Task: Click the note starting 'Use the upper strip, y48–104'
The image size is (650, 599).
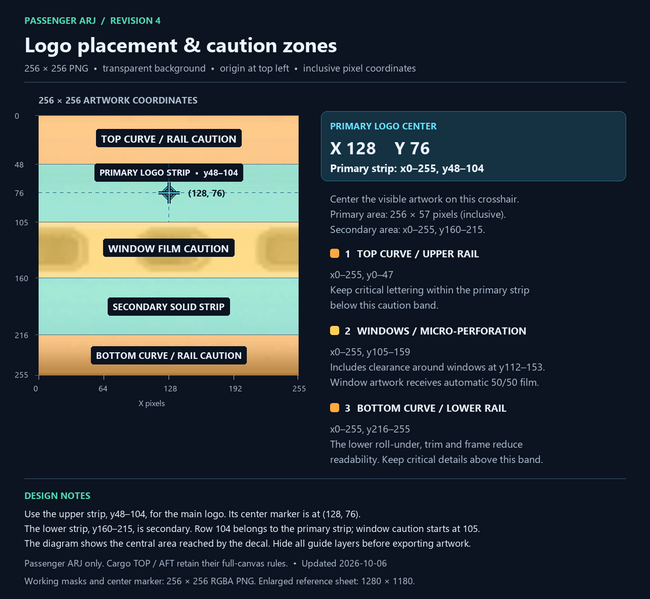Action: click(192, 514)
